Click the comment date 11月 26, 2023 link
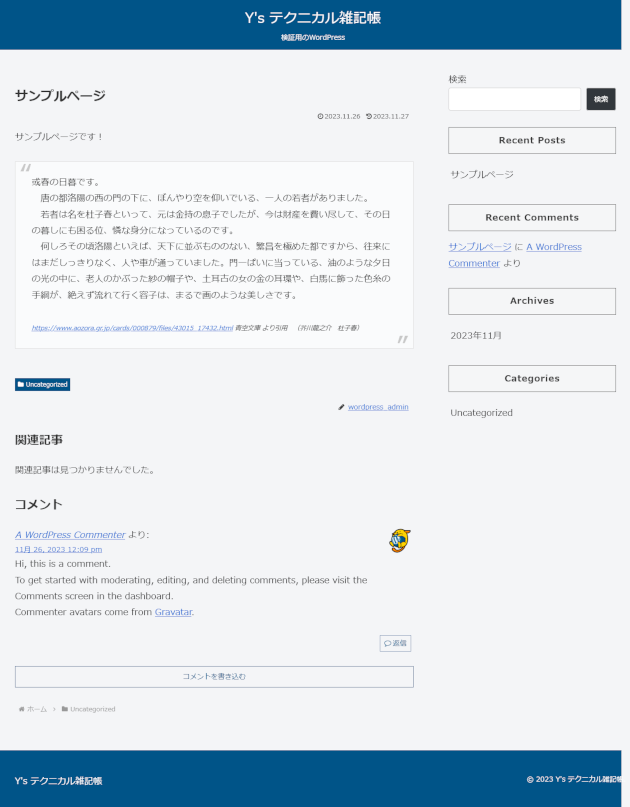This screenshot has width=630, height=807. (x=58, y=549)
